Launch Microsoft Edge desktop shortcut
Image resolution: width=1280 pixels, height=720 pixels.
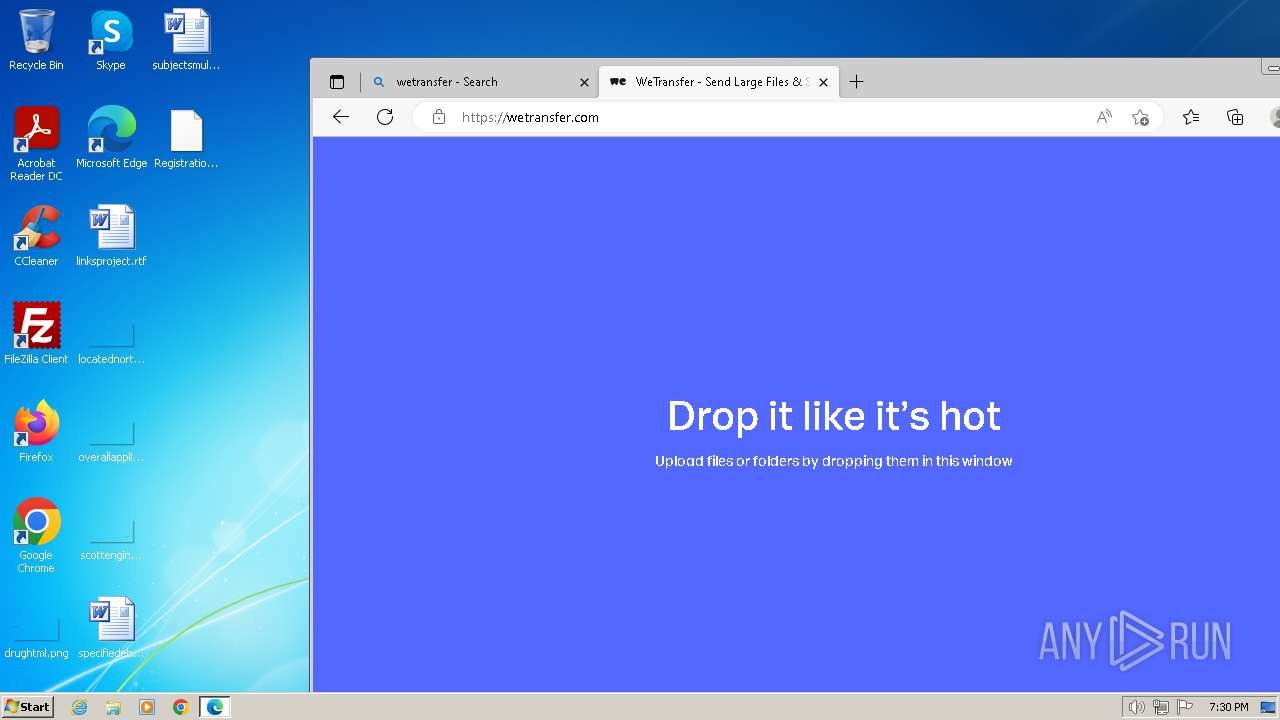click(111, 138)
